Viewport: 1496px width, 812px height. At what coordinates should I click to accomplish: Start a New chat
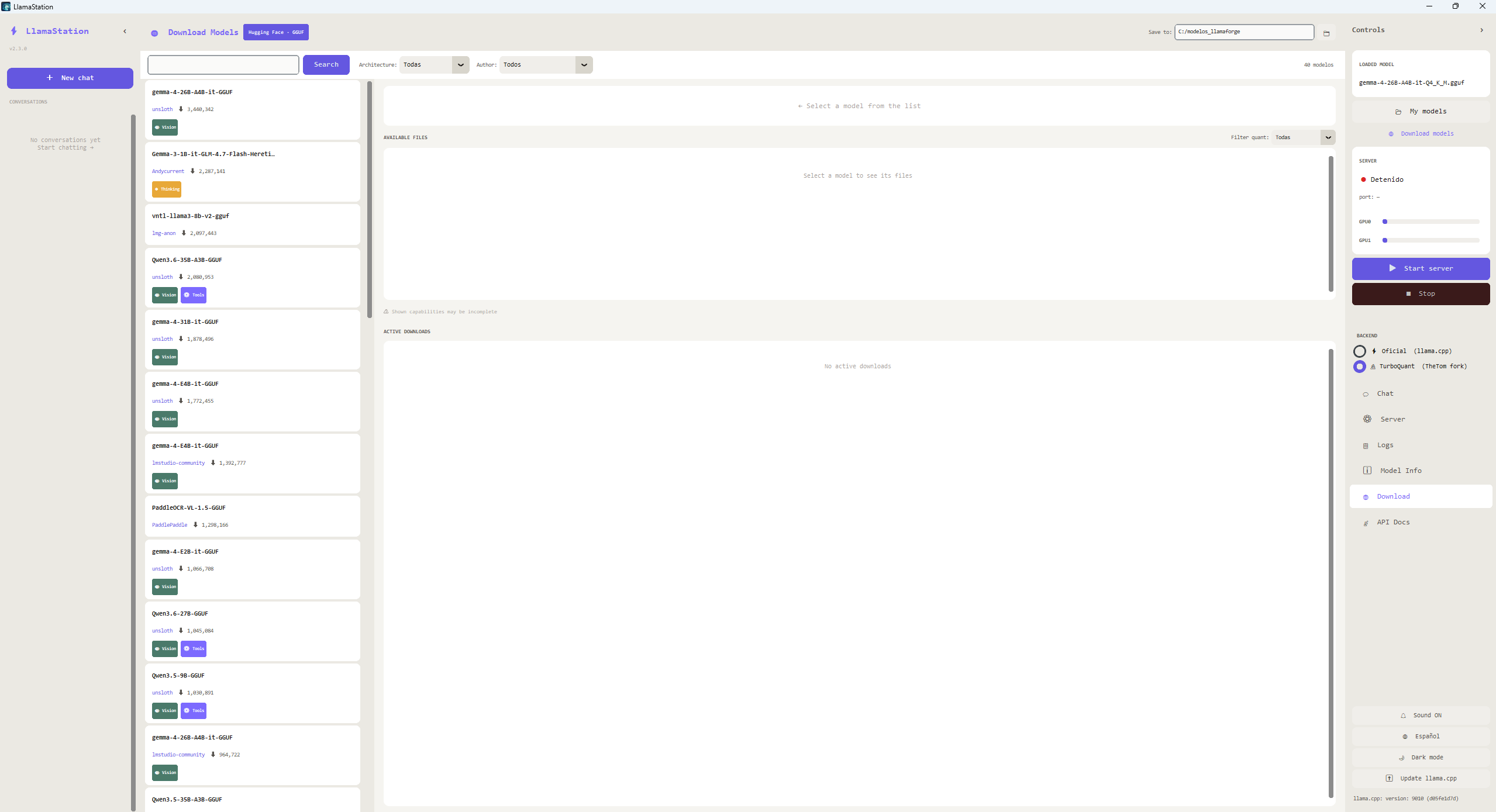[70, 78]
